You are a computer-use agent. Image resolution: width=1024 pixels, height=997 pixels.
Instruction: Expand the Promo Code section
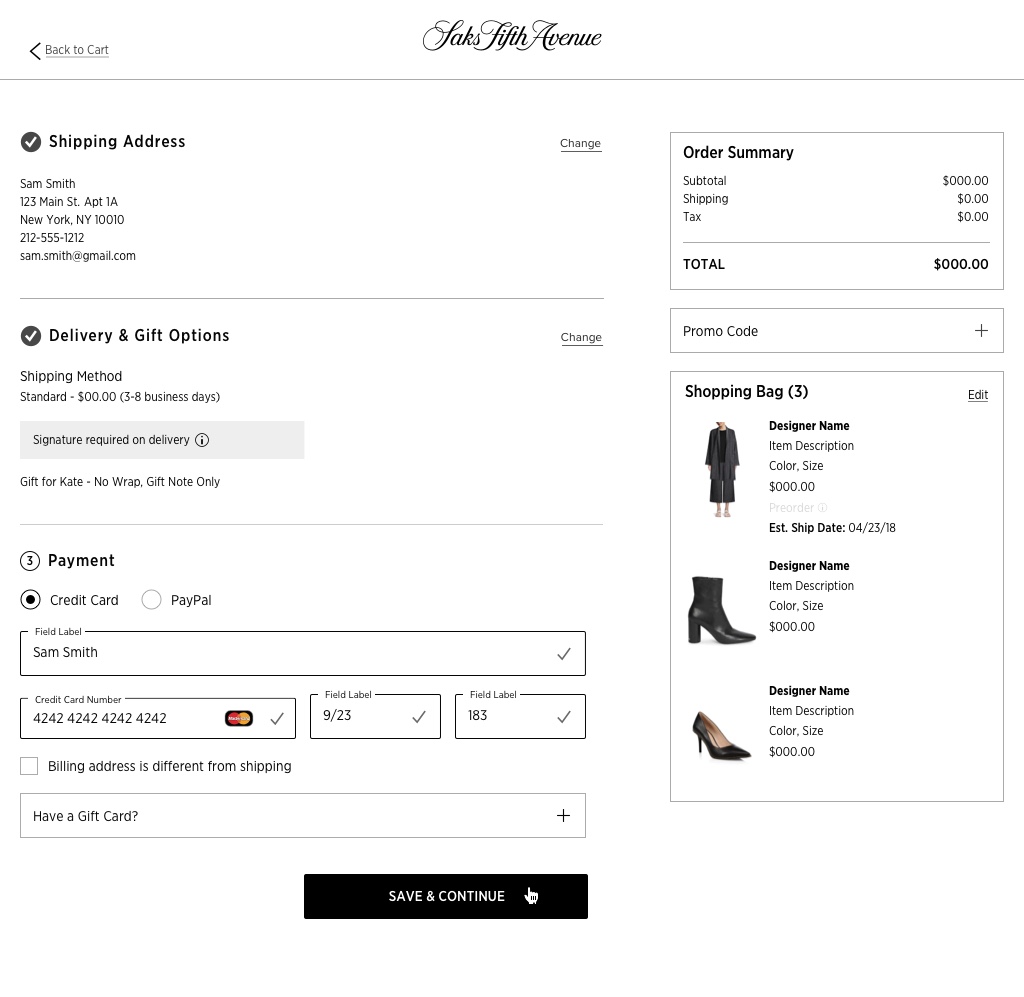(x=981, y=331)
